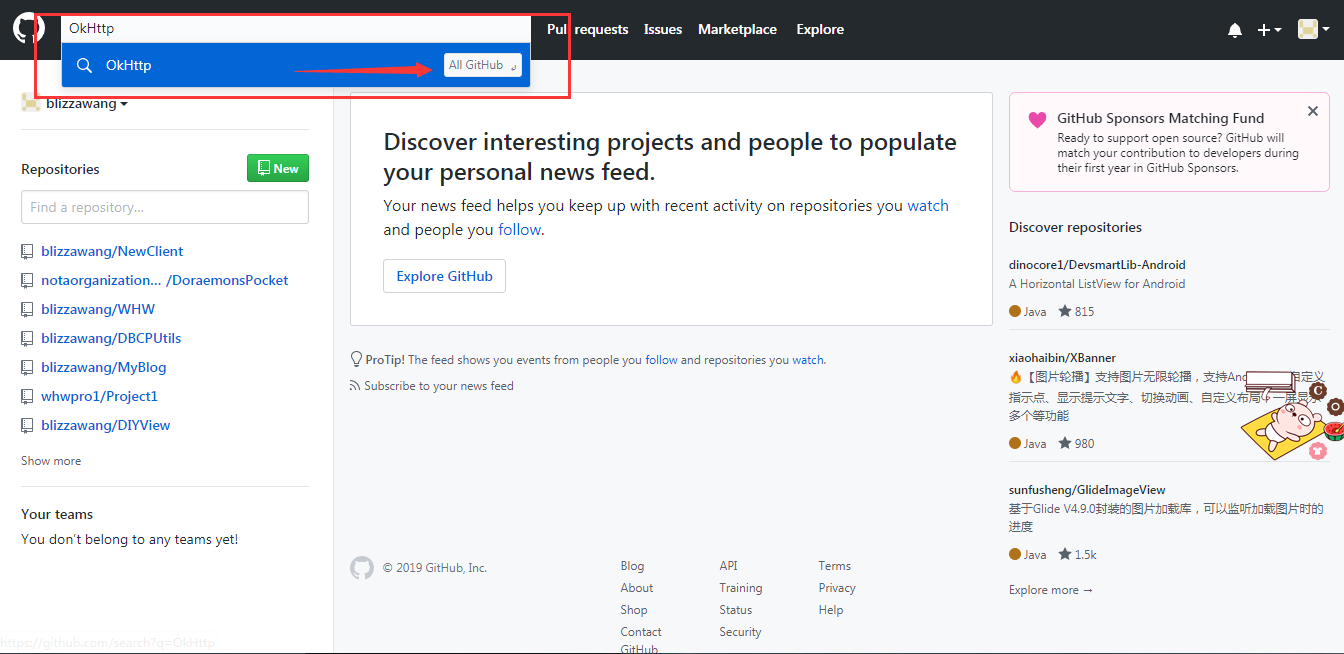1344x654 pixels.
Task: Open Issues in the header
Action: click(663, 29)
